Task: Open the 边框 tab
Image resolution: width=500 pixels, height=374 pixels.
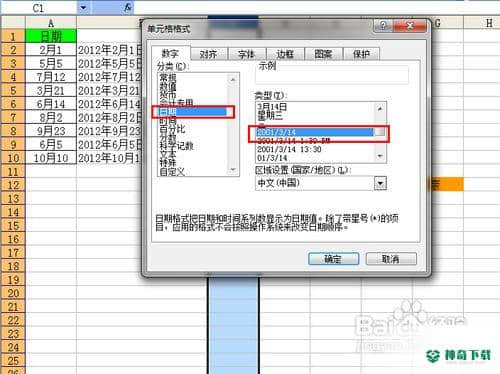Action: click(285, 54)
